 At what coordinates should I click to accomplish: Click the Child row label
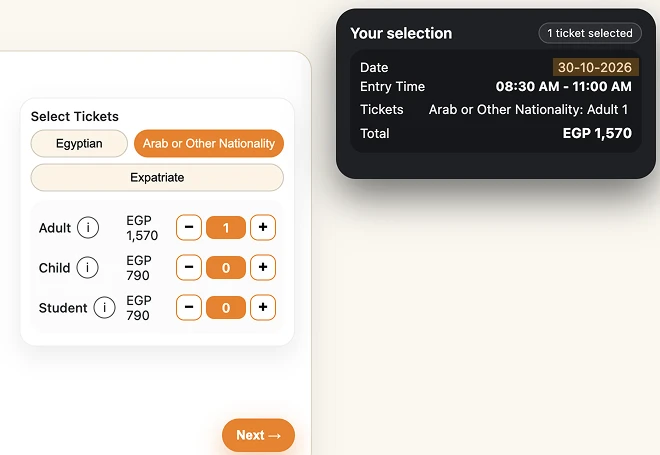(54, 268)
